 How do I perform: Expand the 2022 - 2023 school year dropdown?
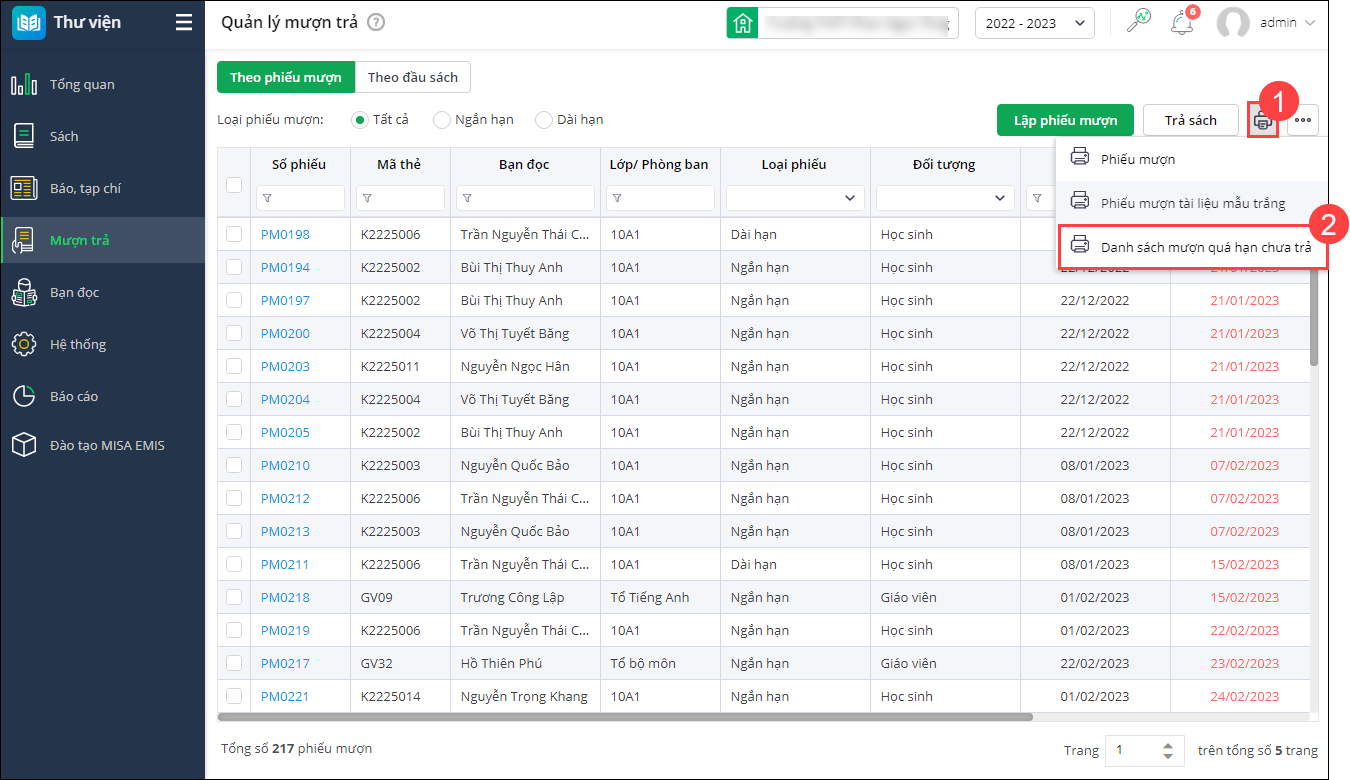[x=1034, y=23]
